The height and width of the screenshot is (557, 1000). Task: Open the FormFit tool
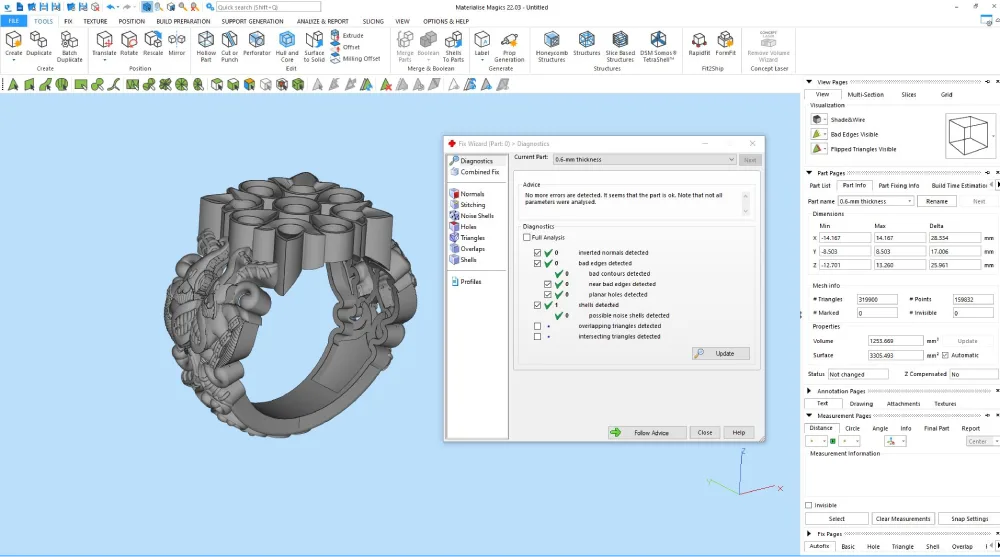click(x=725, y=44)
